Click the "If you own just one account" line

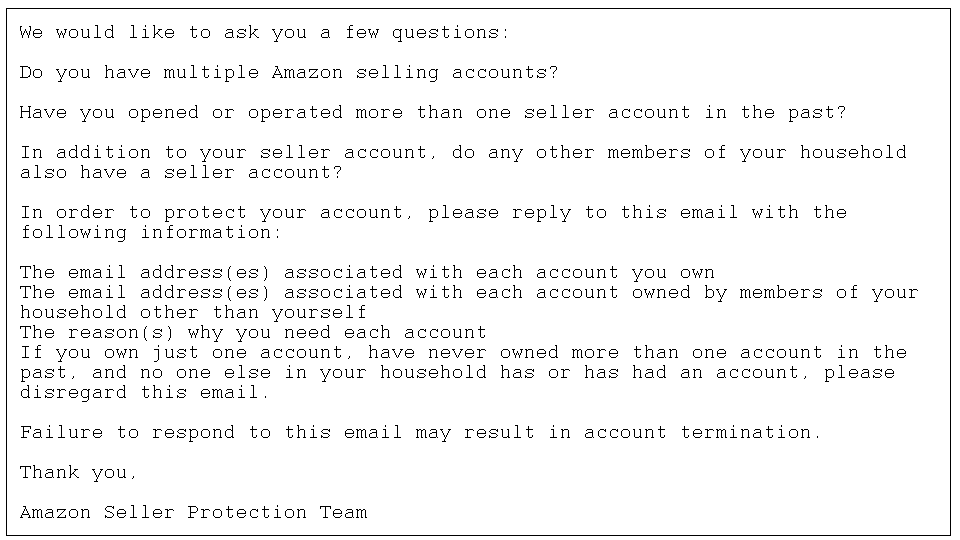(x=463, y=353)
